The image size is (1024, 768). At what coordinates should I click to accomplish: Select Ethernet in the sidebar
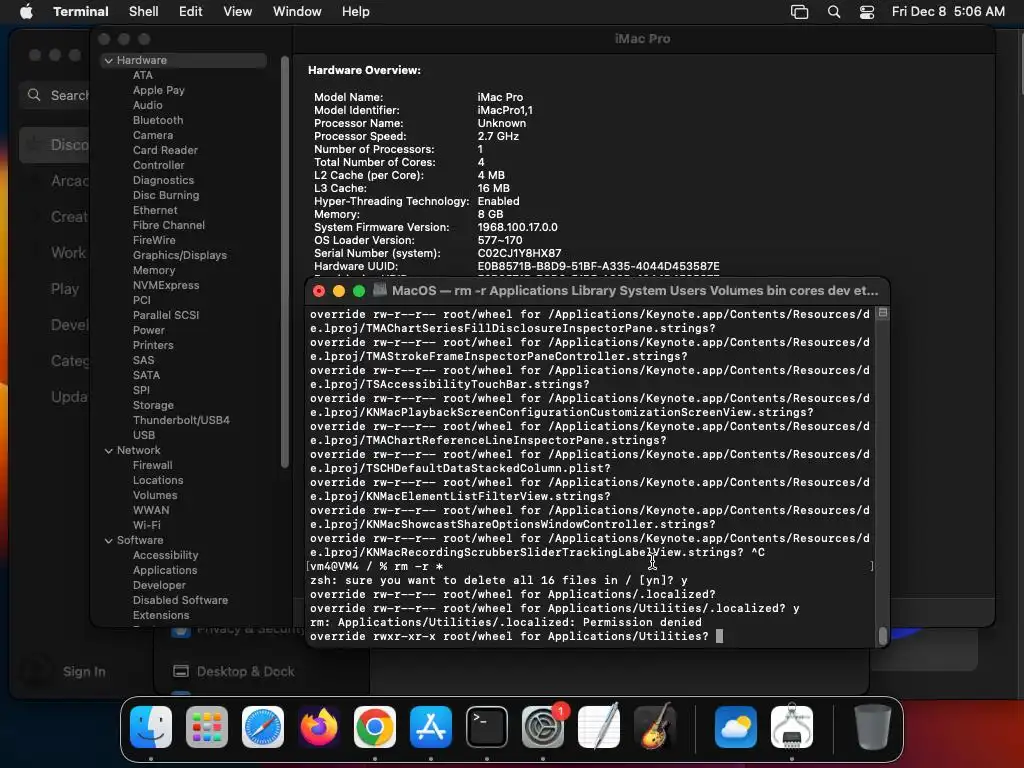coord(155,210)
